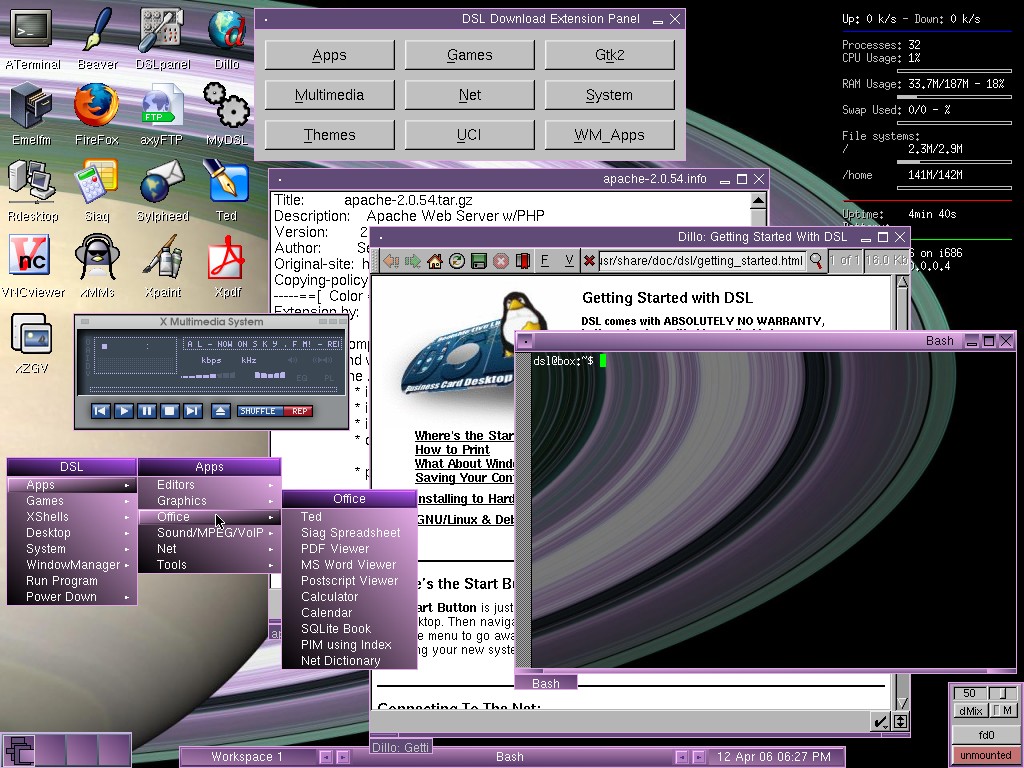Image resolution: width=1024 pixels, height=768 pixels.
Task: Follow the How to Print link in Dillo
Action: 450,449
